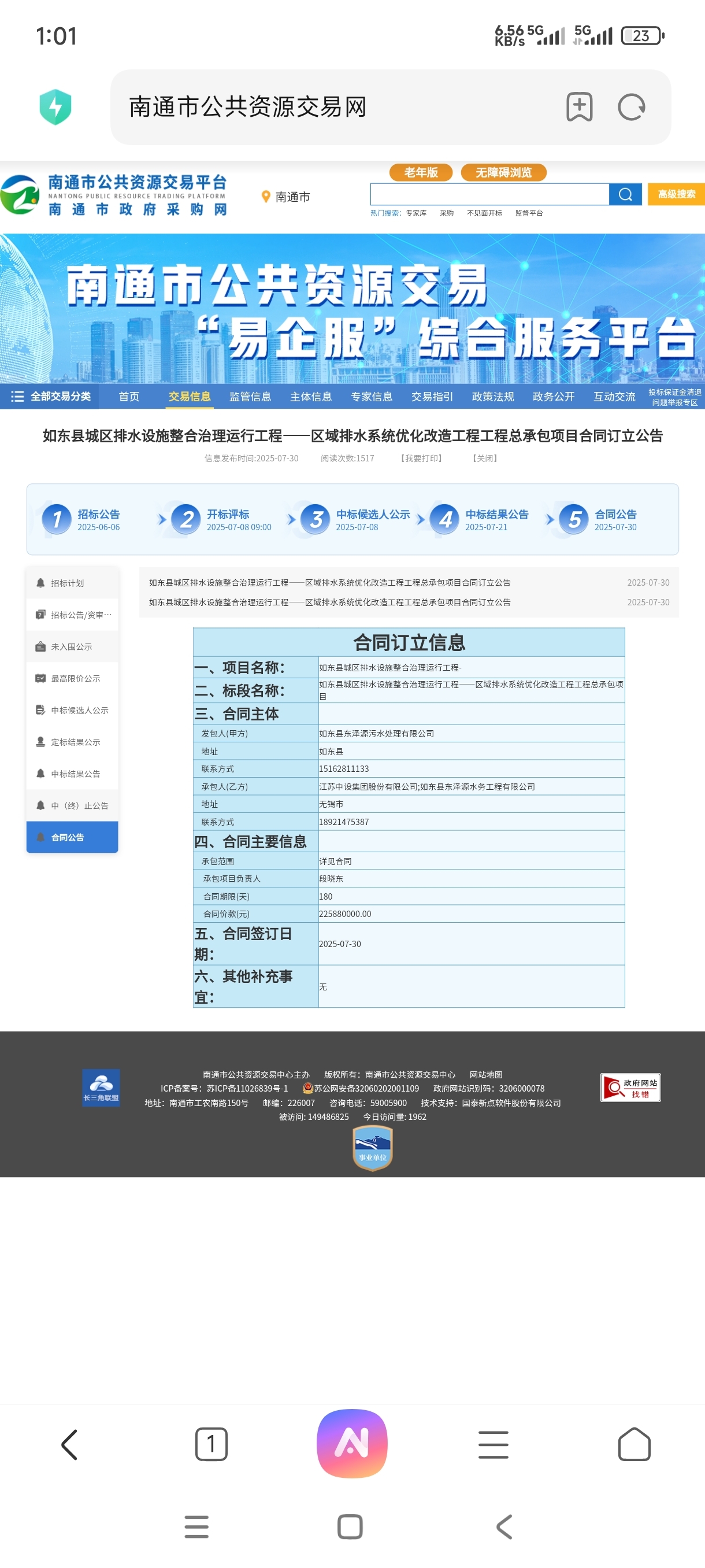
Task: Select highlighted 合同公告 sidebar entry
Action: point(72,837)
